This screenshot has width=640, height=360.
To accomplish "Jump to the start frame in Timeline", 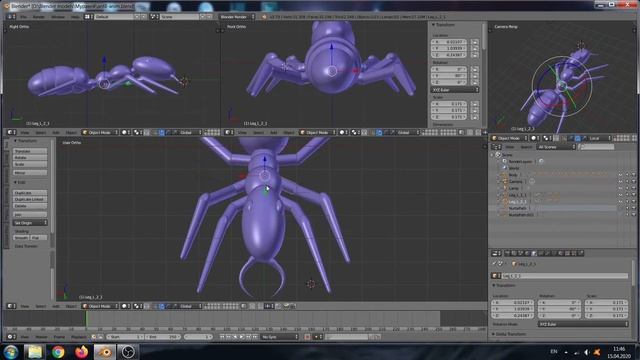I will [222, 337].
